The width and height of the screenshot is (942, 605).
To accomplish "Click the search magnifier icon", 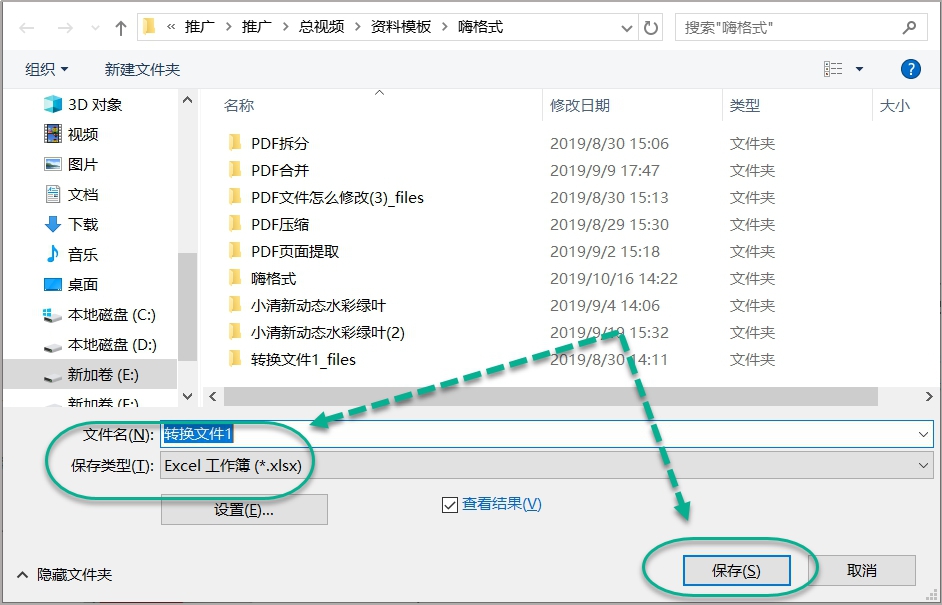I will pos(910,28).
